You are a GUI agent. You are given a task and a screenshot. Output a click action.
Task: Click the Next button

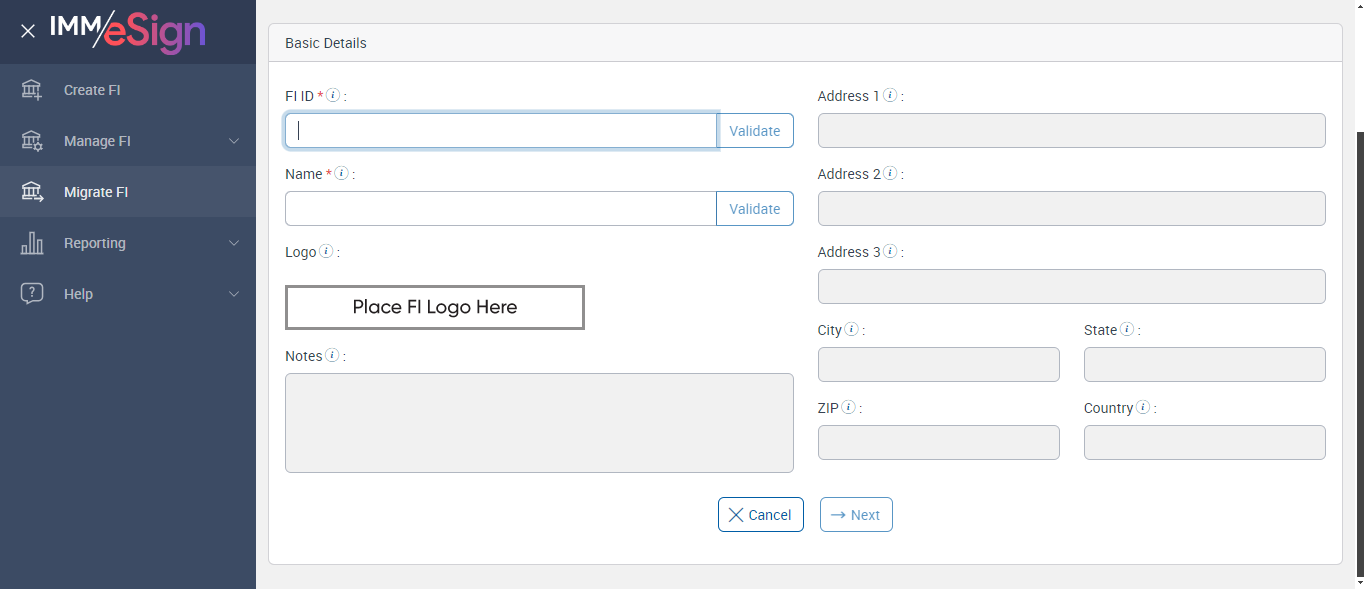[856, 515]
